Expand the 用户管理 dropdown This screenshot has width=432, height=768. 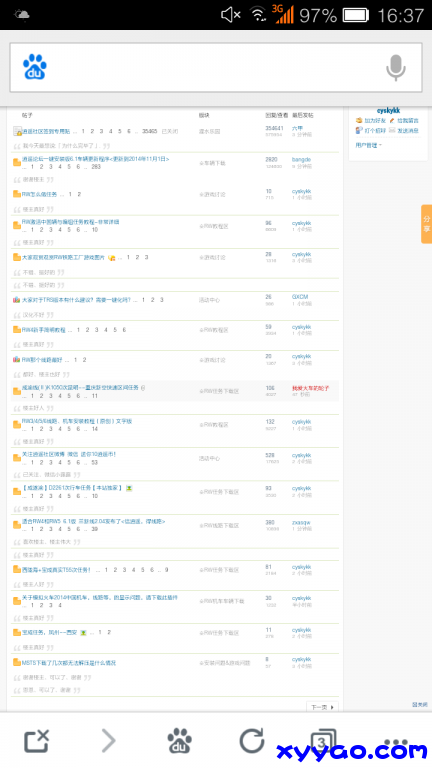pyautogui.click(x=369, y=145)
